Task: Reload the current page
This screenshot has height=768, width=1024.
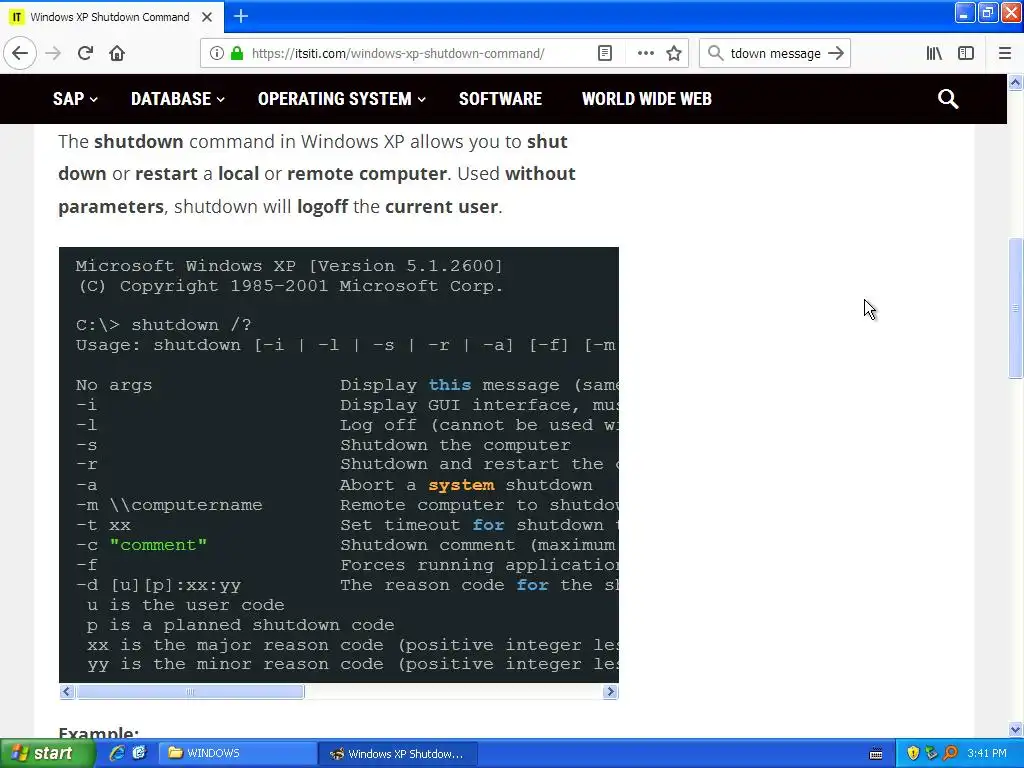Action: coord(85,53)
